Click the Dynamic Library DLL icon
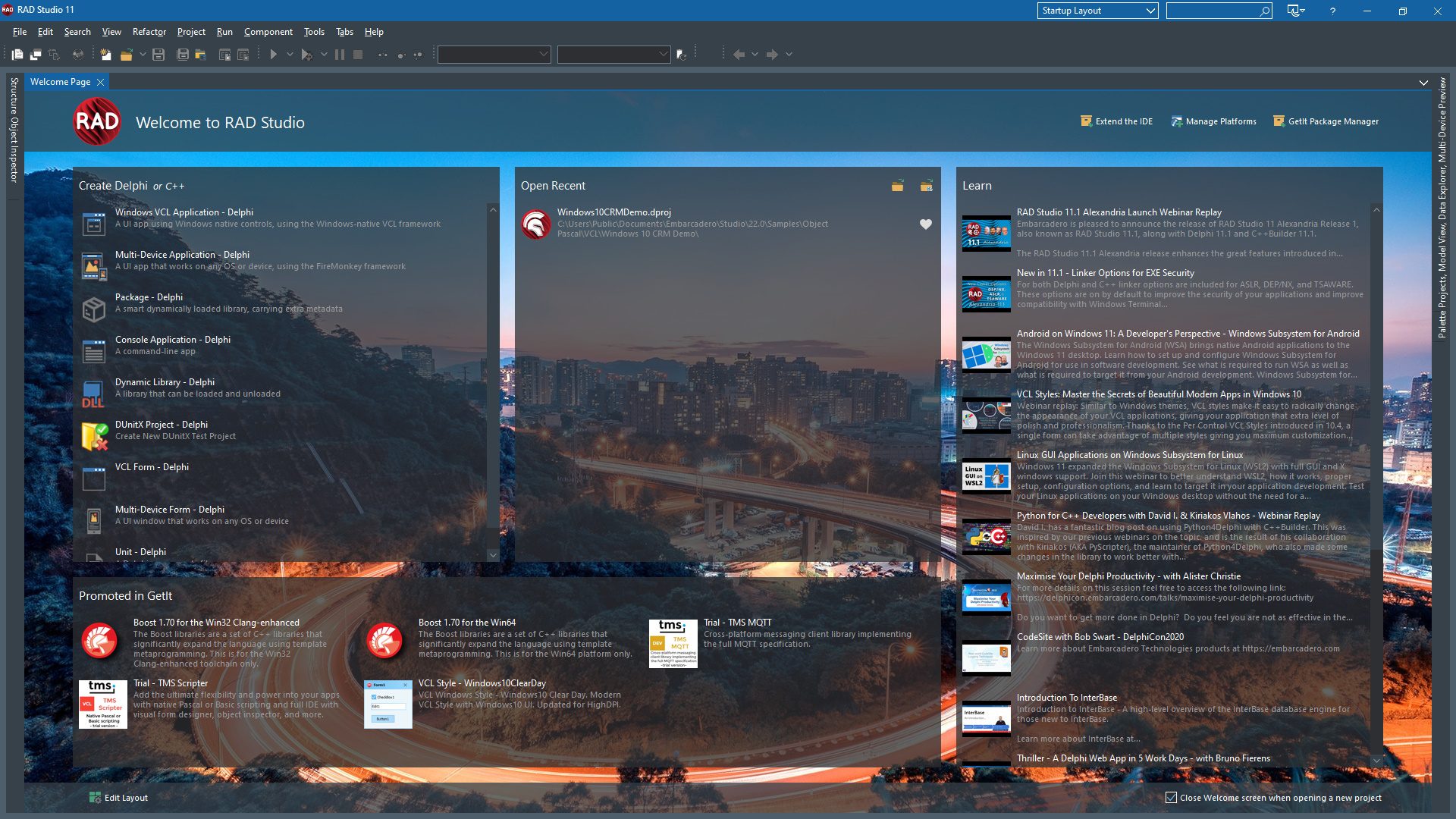Screen dimensions: 1456x819 [x=93, y=394]
